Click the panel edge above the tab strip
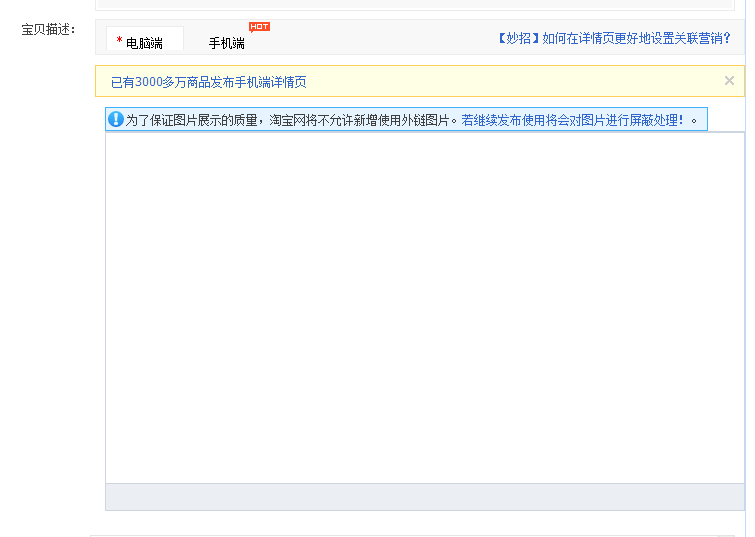This screenshot has width=755, height=537. click(x=420, y=8)
